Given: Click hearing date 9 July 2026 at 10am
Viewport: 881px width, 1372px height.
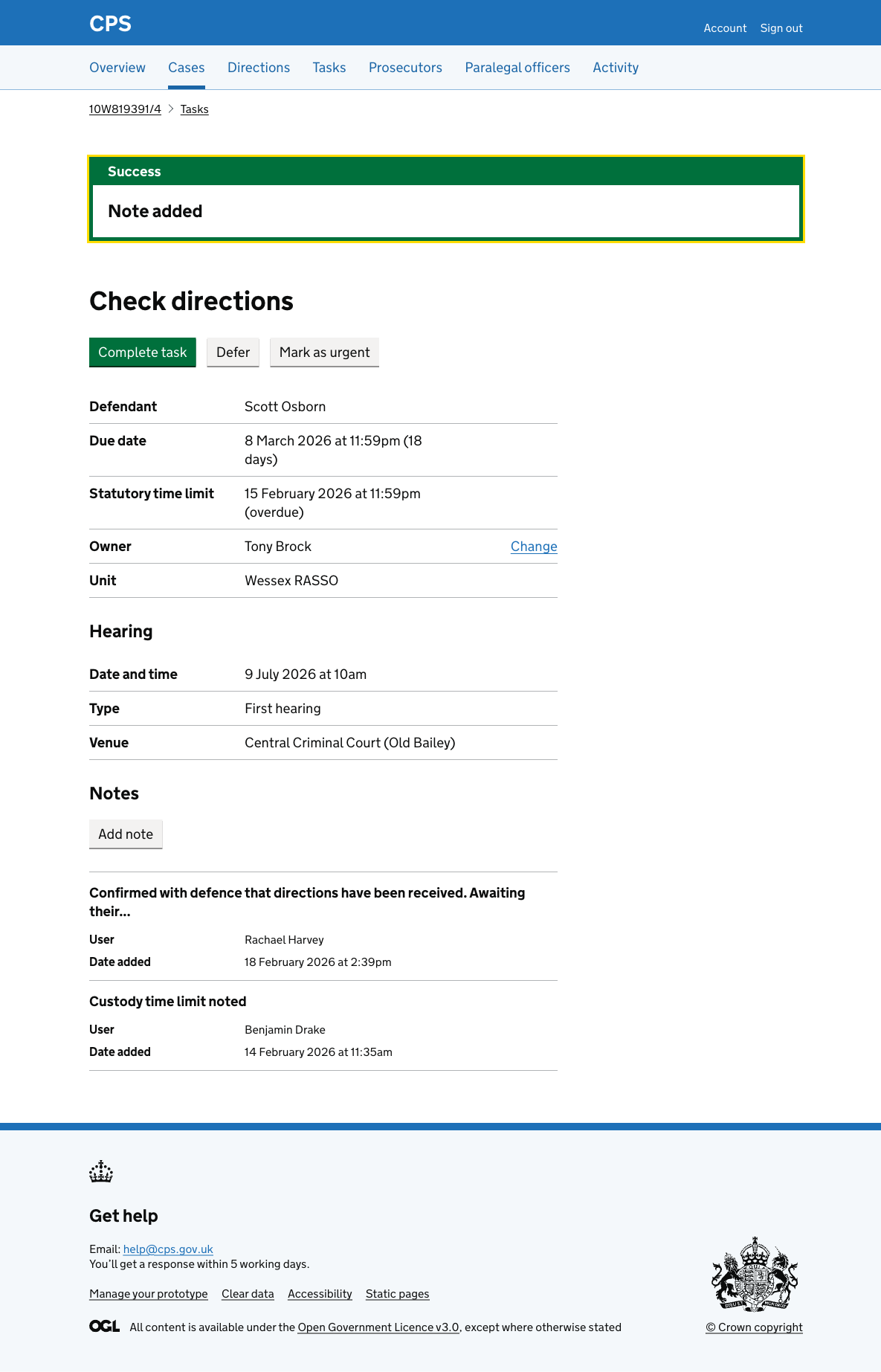Looking at the screenshot, I should 306,674.
